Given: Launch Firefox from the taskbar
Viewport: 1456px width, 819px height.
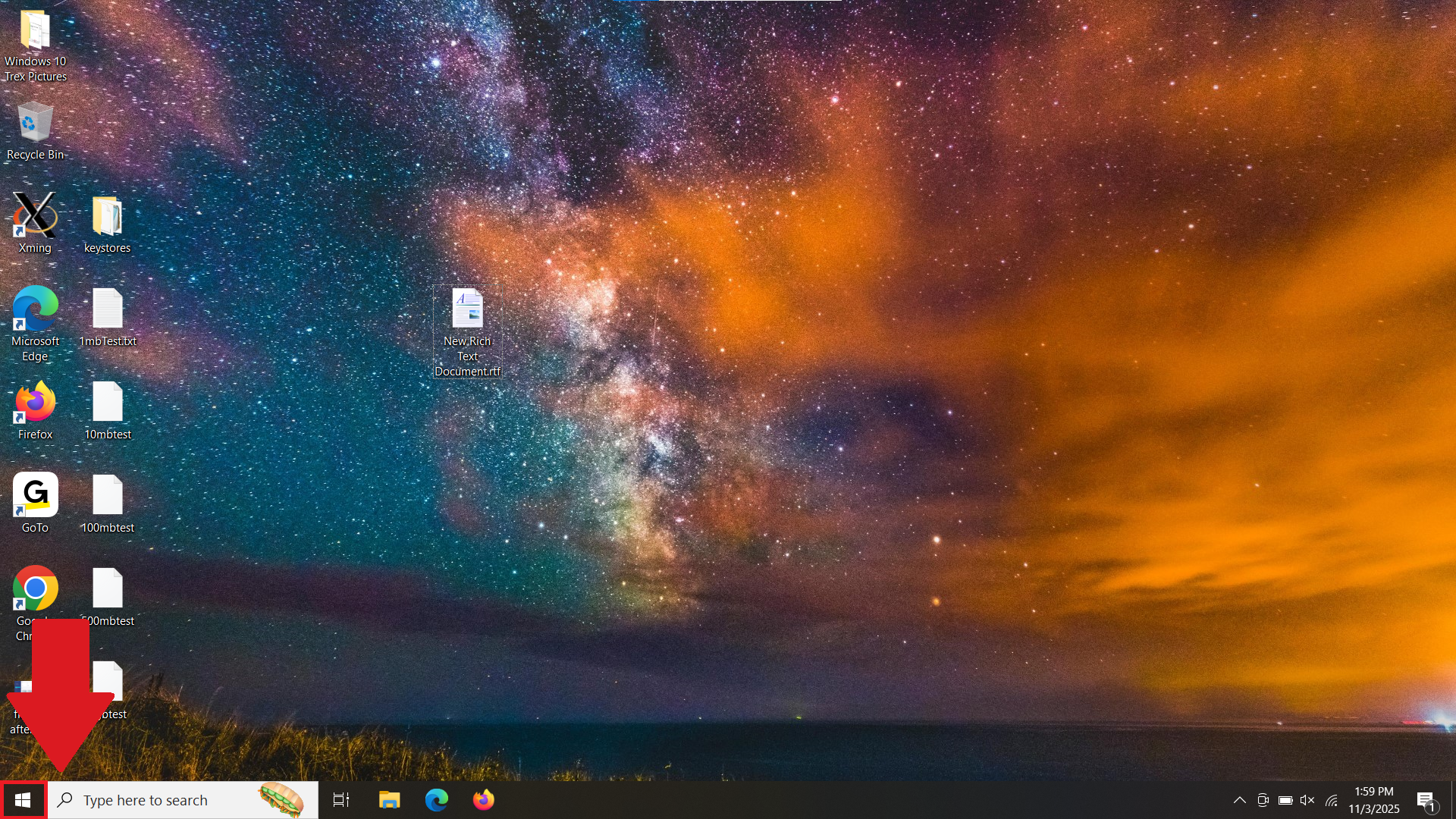Looking at the screenshot, I should coord(483,800).
